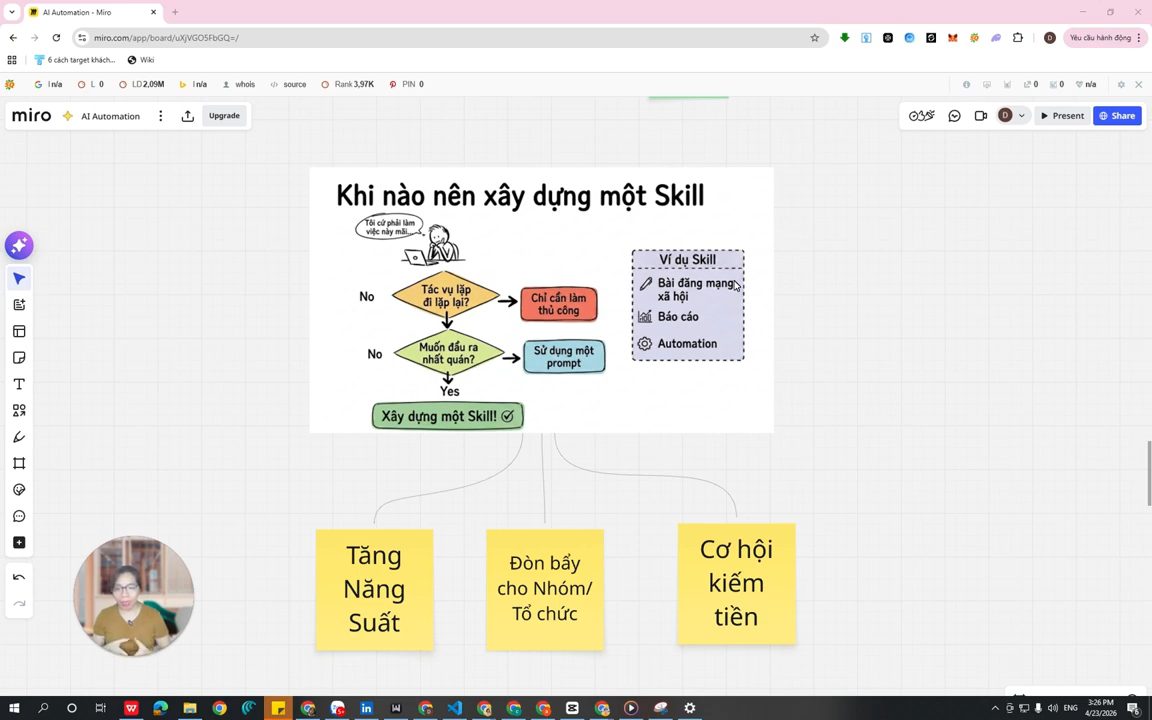1152x720 pixels.
Task: Open a new browser tab
Action: 175,12
